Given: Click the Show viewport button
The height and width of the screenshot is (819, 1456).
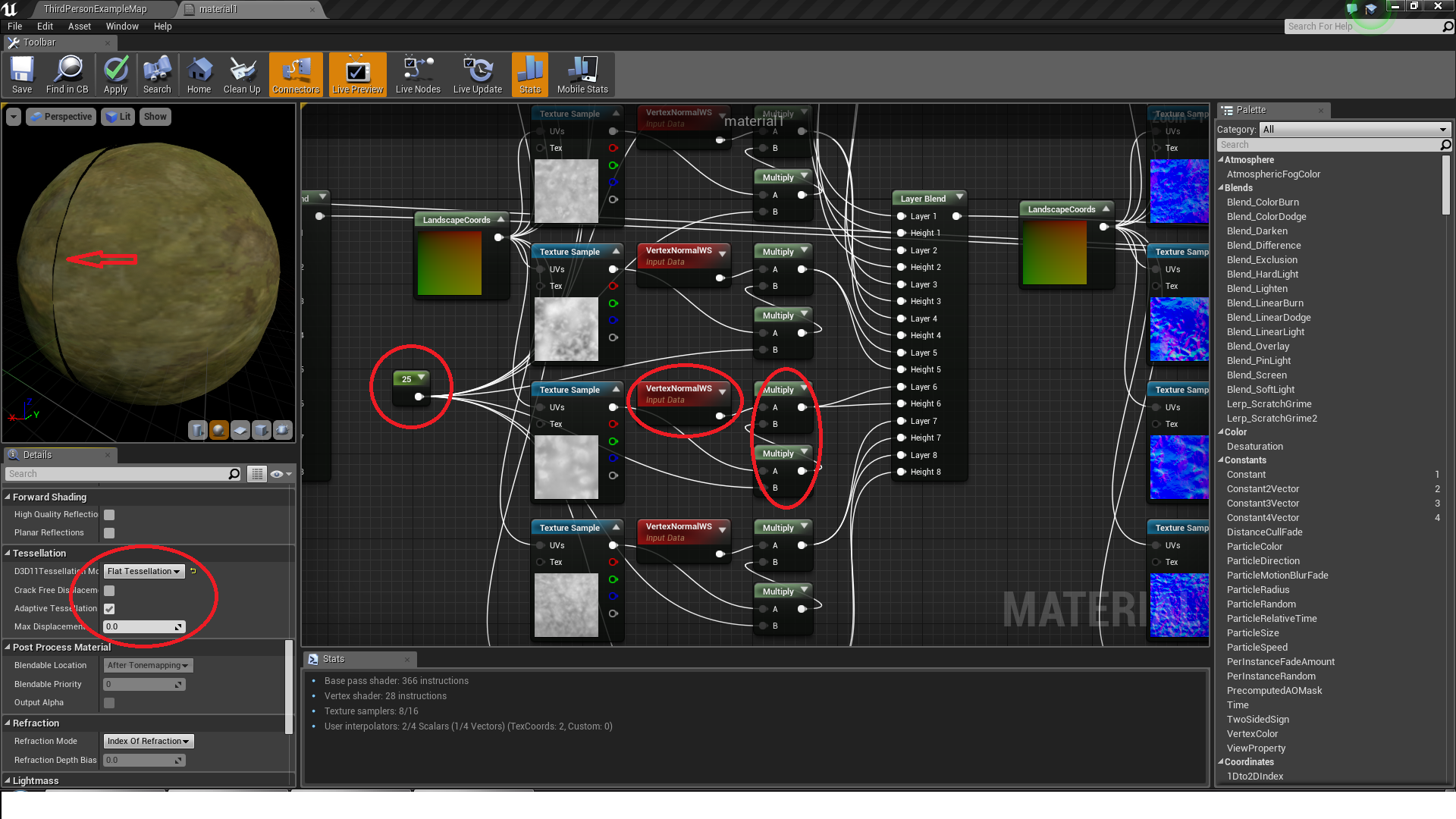Looking at the screenshot, I should 155,117.
